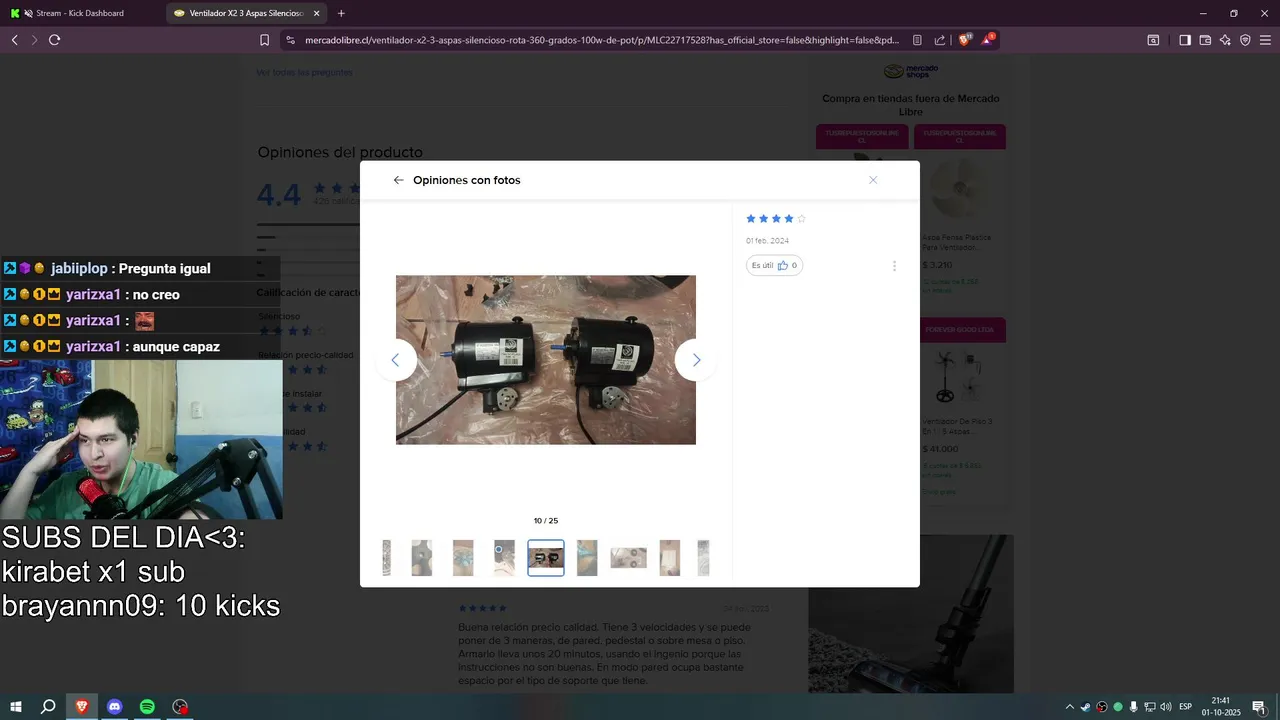Switch to Stream - Kick Dashboard tab
This screenshot has height=720, width=1280.
(82, 13)
